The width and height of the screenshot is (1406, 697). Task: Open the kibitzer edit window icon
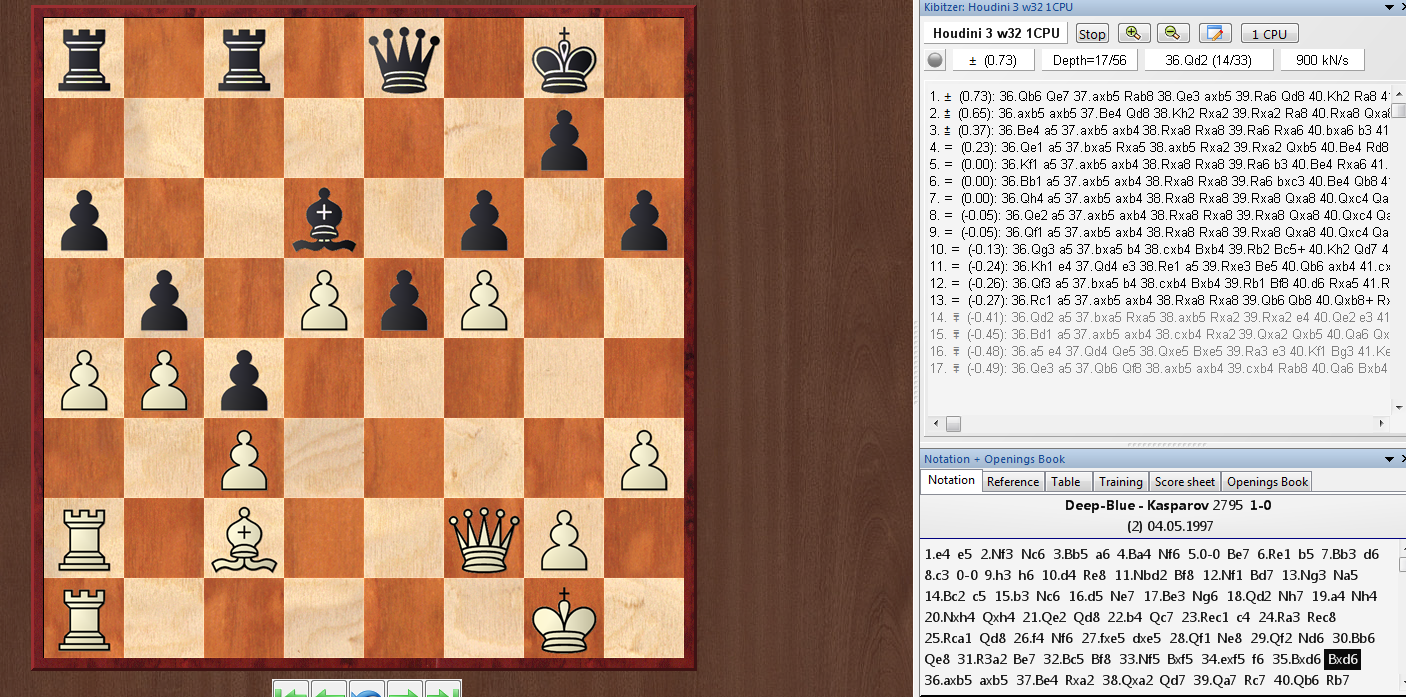point(1215,33)
